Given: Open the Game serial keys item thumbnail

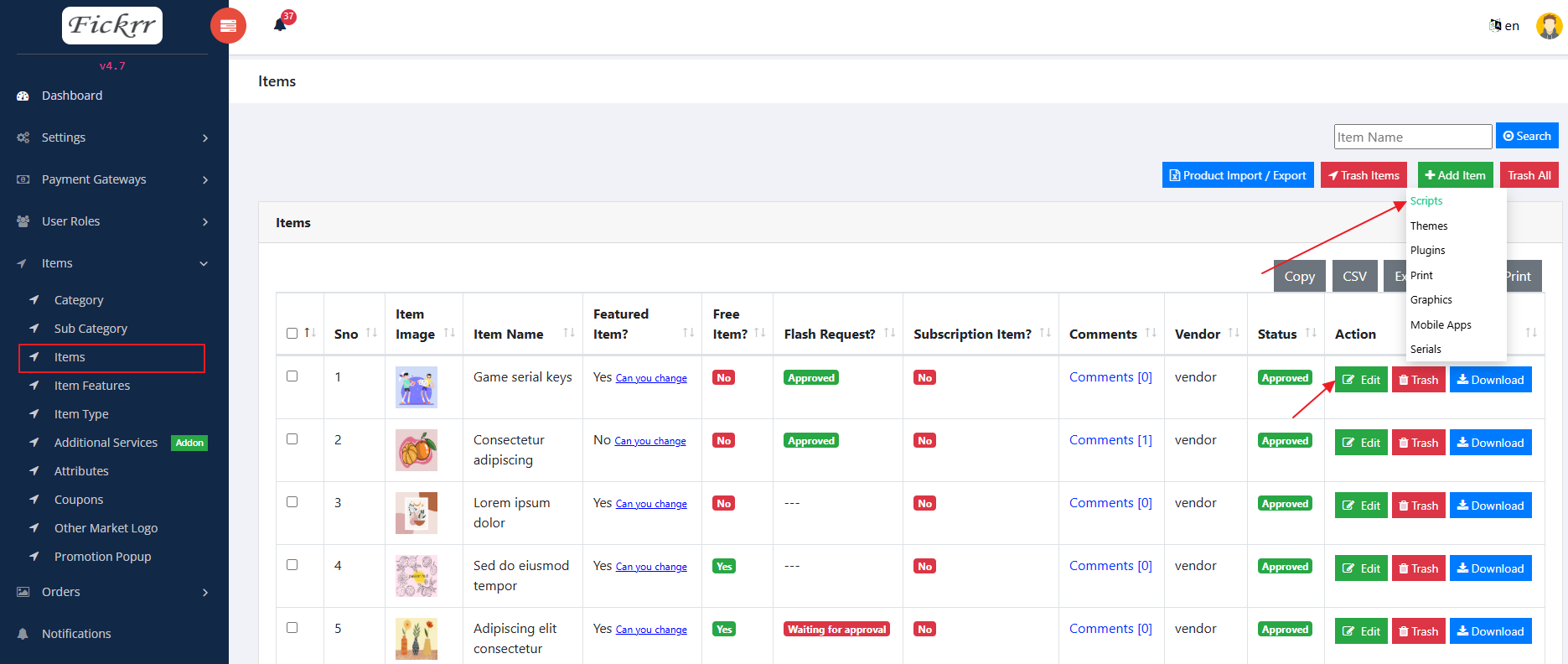Looking at the screenshot, I should click(416, 387).
